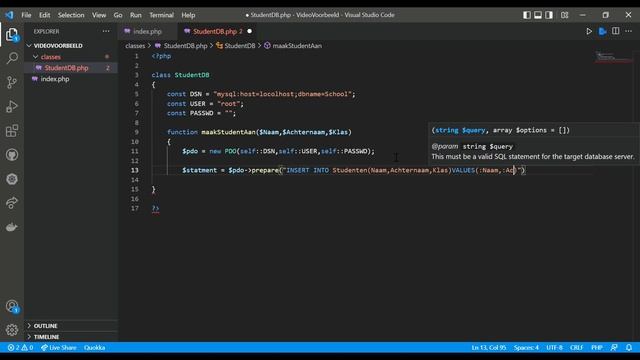
Task: Click StudentDB class breadcrumb segment
Action: coord(240,46)
